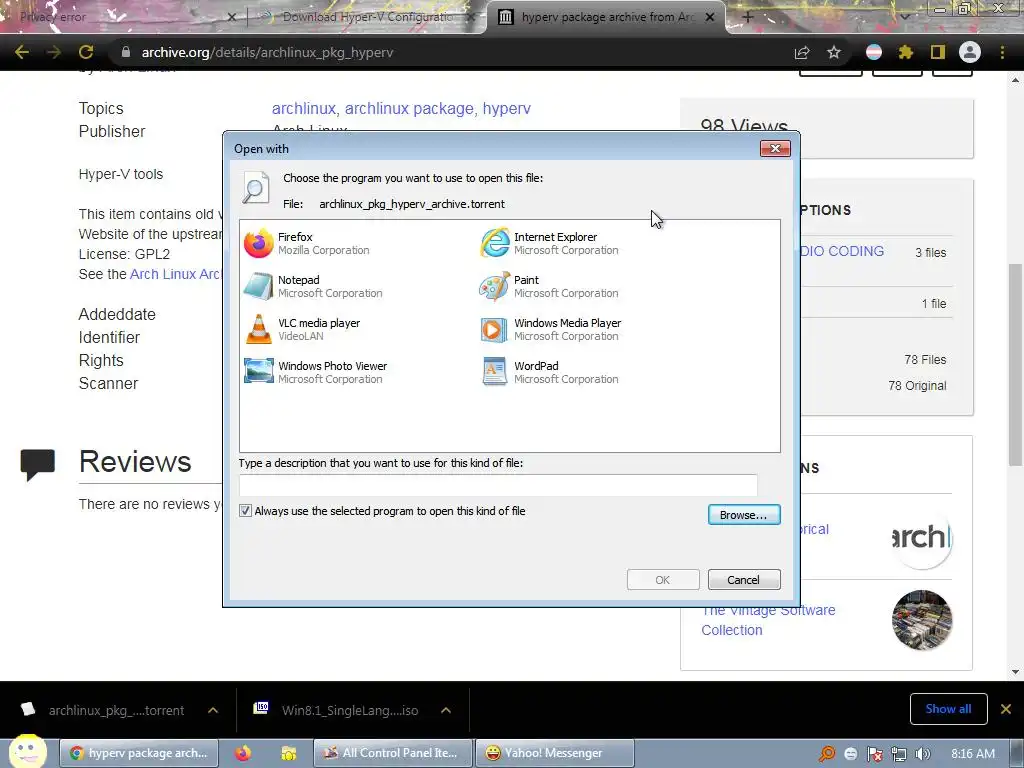Expand archlinux_pkg torrent download options

coord(213,710)
